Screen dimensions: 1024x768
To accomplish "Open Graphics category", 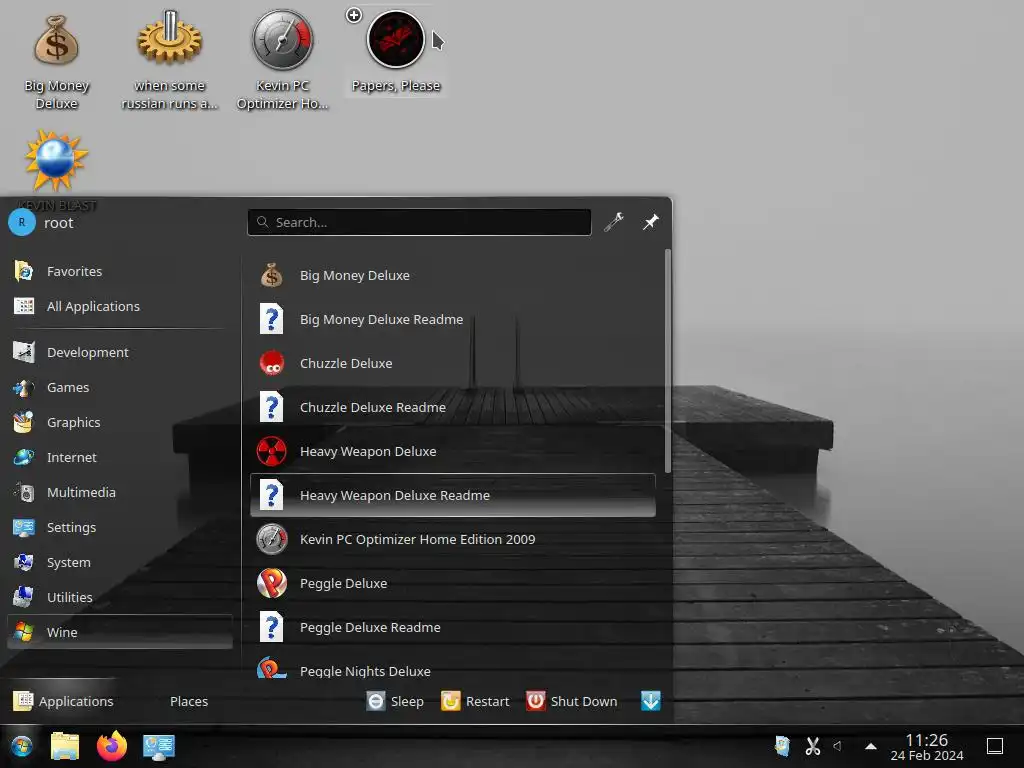I will [119, 423].
